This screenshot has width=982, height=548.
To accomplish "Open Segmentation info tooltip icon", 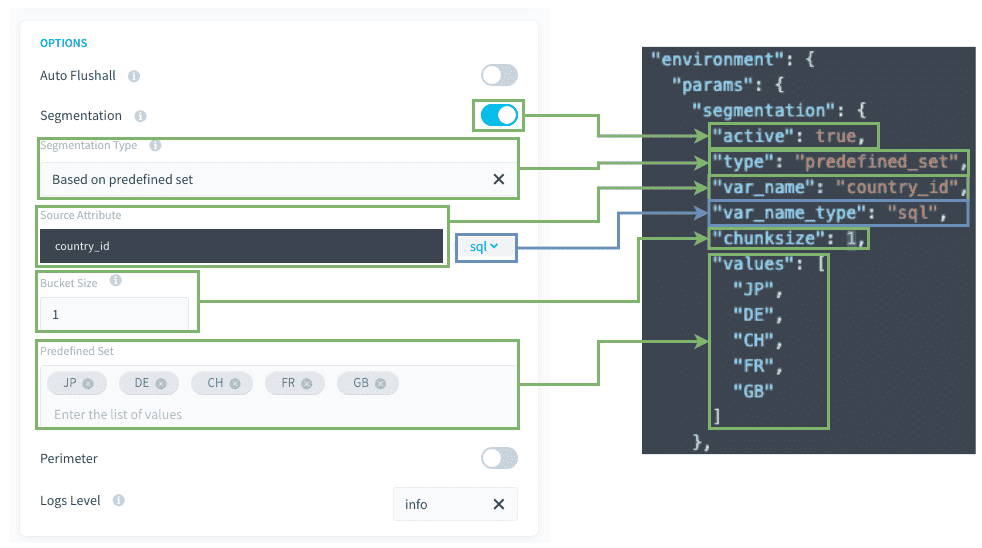I will (140, 116).
